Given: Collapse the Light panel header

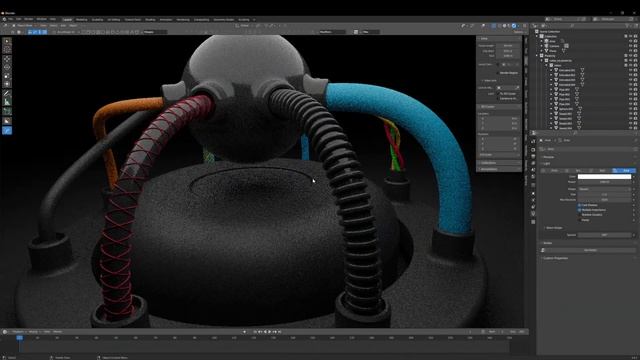Looking at the screenshot, I should click(547, 164).
